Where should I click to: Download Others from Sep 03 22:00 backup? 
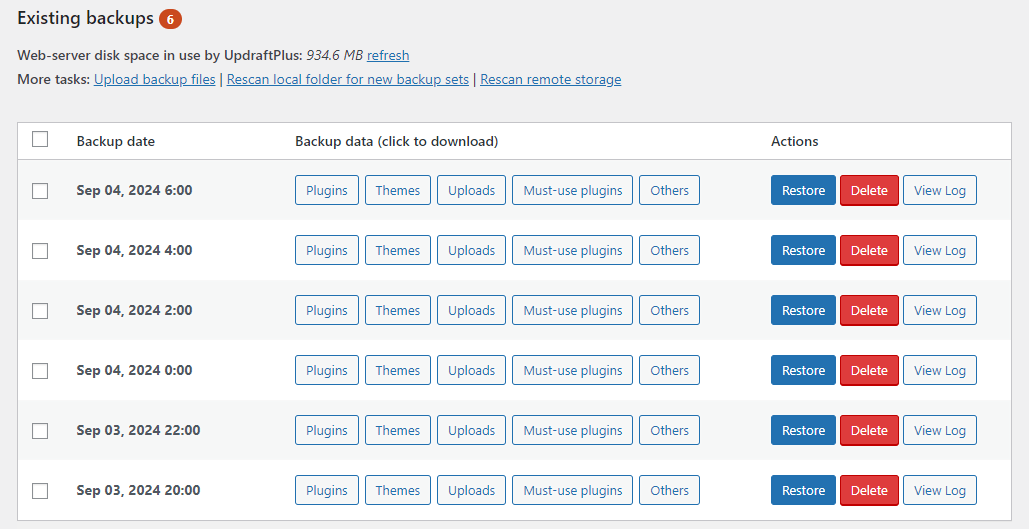(x=669, y=431)
